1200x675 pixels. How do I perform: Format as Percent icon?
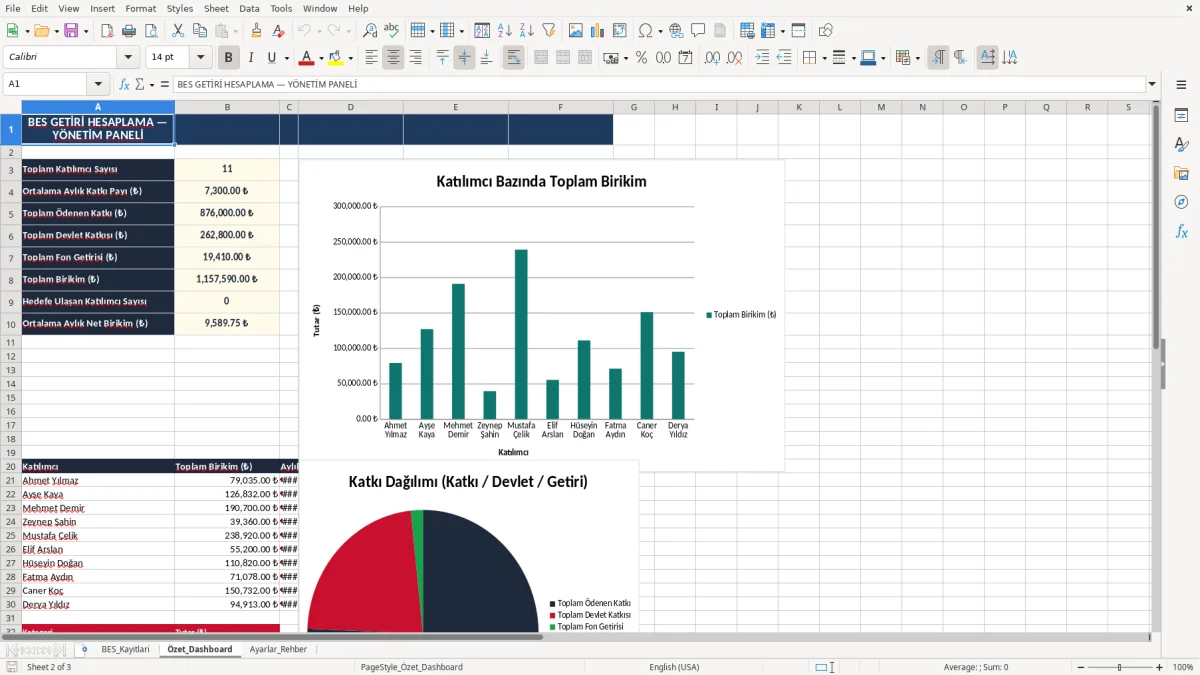pyautogui.click(x=641, y=58)
